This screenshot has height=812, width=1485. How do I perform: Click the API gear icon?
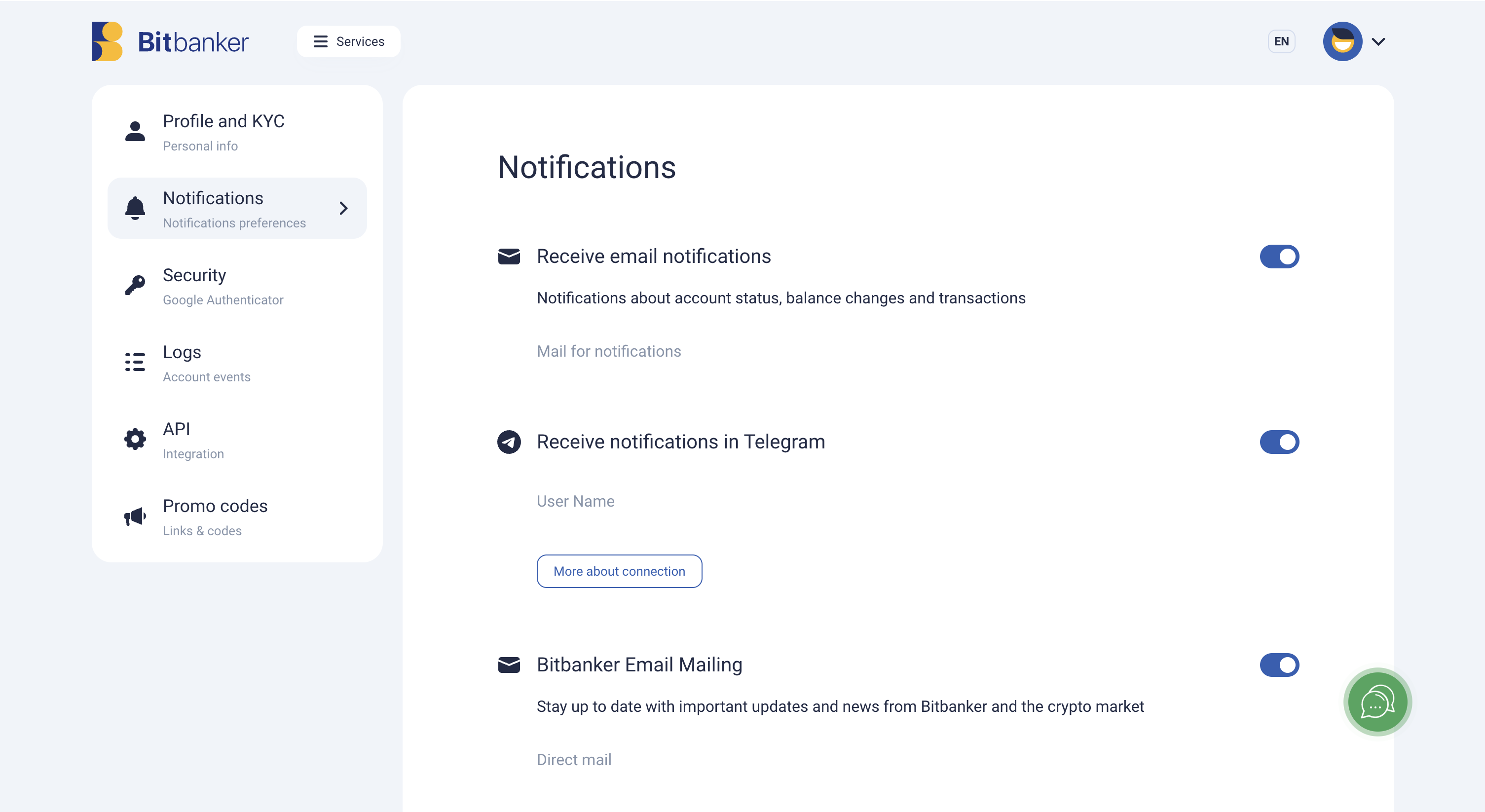(135, 439)
